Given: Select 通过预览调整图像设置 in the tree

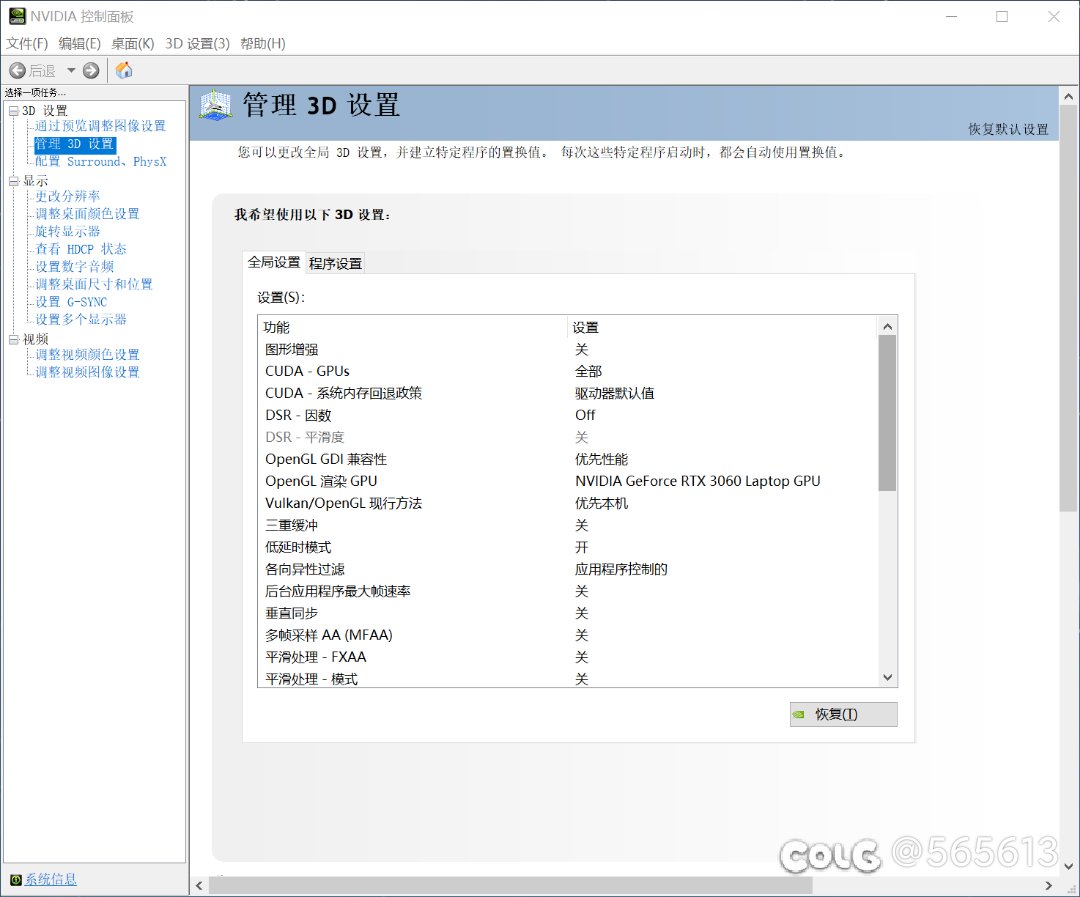Looking at the screenshot, I should 101,126.
